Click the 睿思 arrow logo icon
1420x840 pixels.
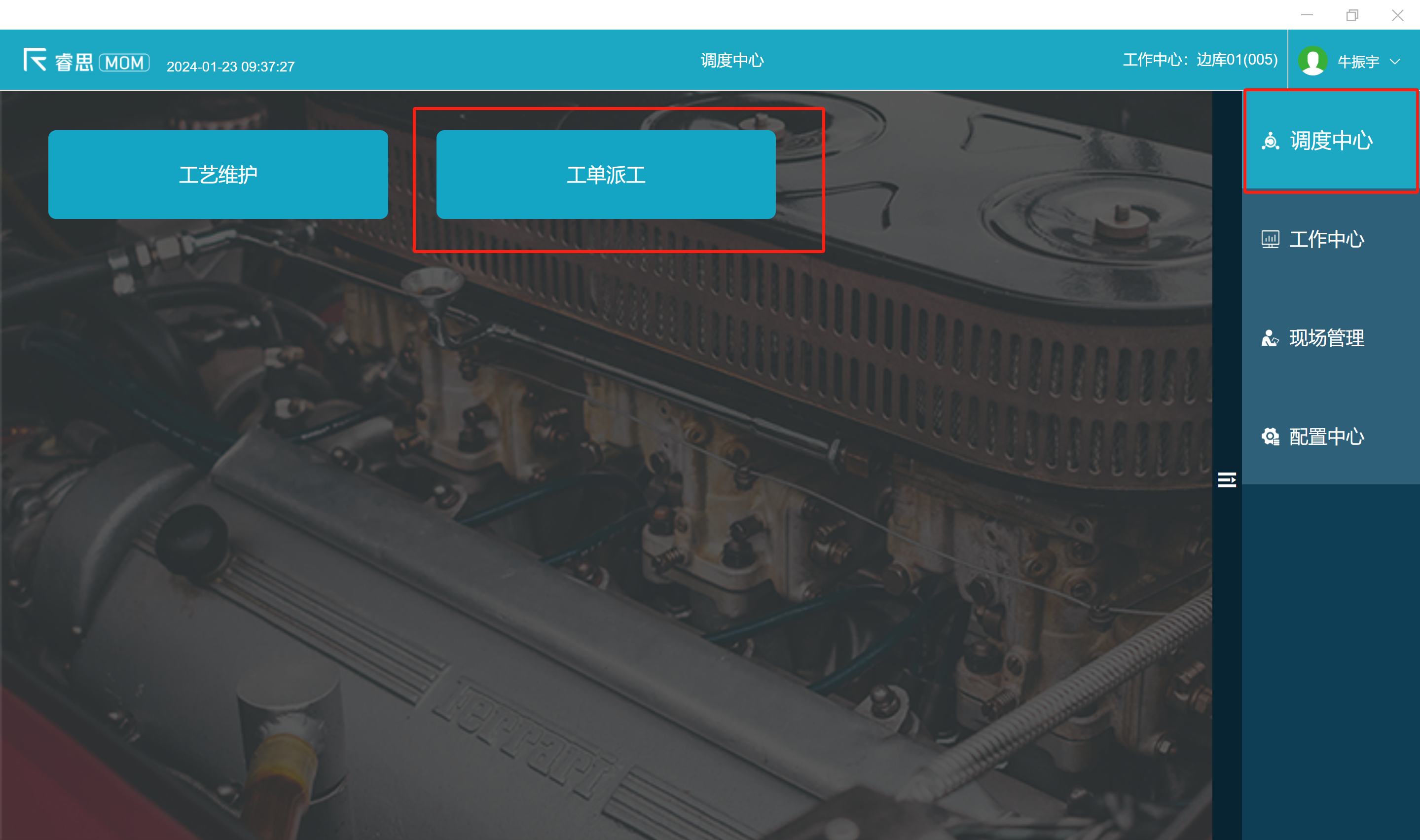coord(35,59)
